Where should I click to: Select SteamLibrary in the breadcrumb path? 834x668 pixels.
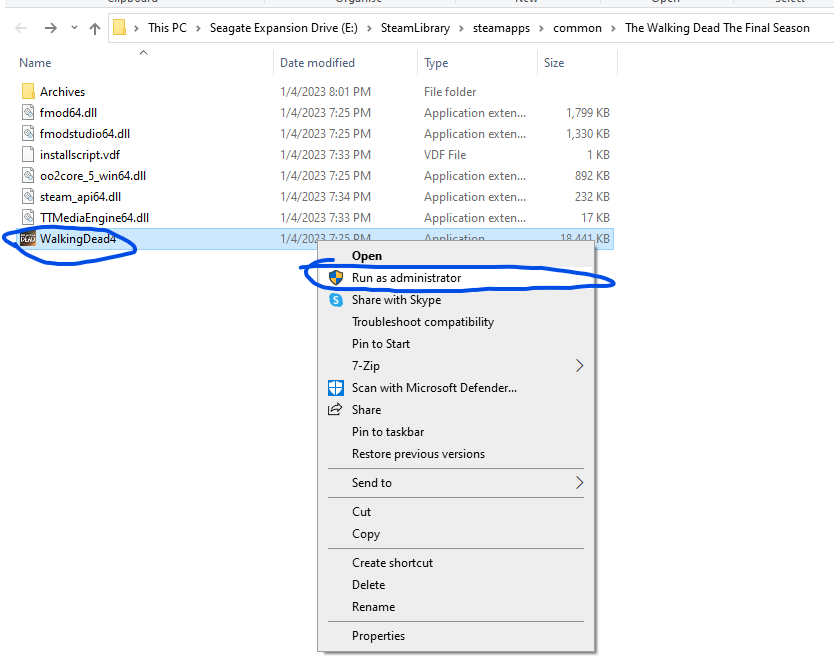point(415,28)
